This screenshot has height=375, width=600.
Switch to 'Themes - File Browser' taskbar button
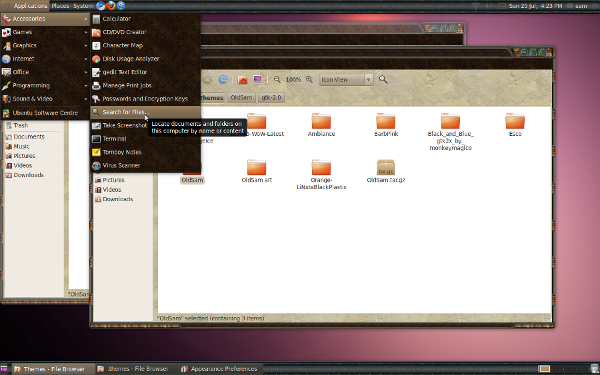coord(53,369)
